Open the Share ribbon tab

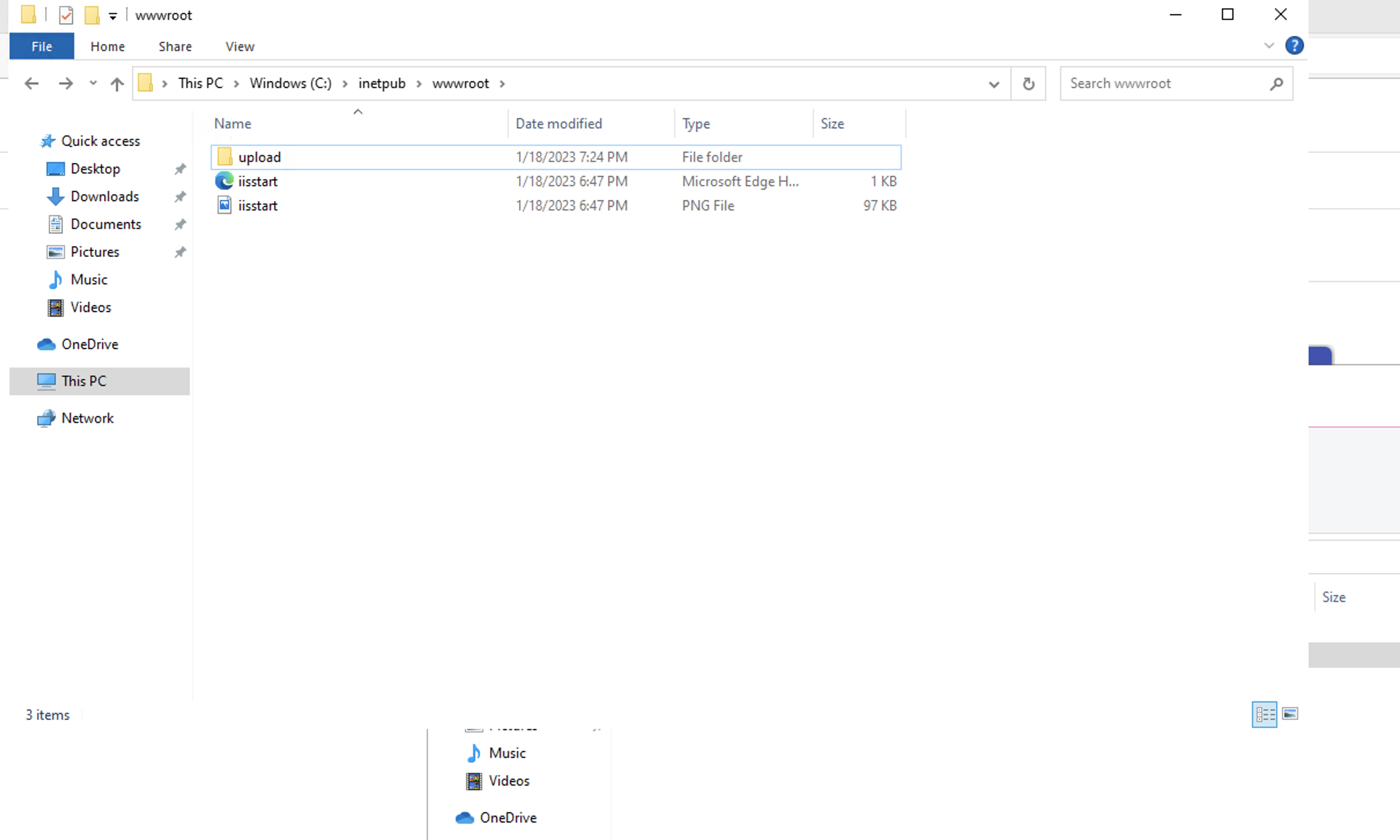[x=175, y=46]
